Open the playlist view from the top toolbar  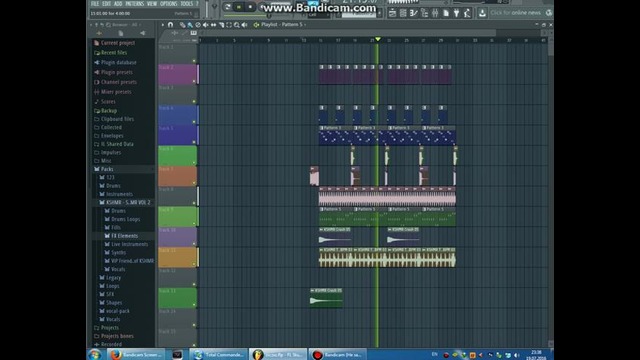coord(392,13)
